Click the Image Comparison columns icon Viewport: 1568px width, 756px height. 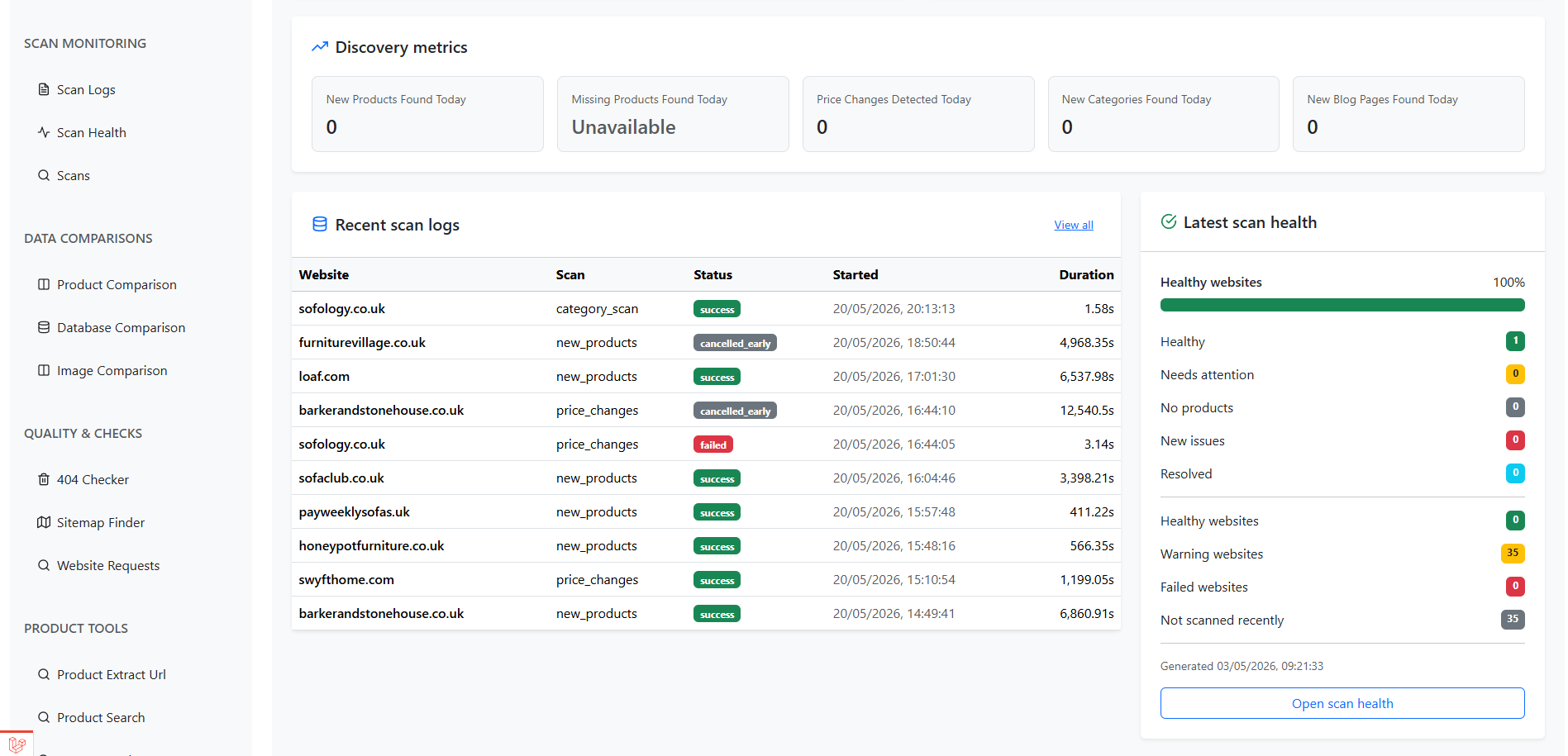coord(44,370)
